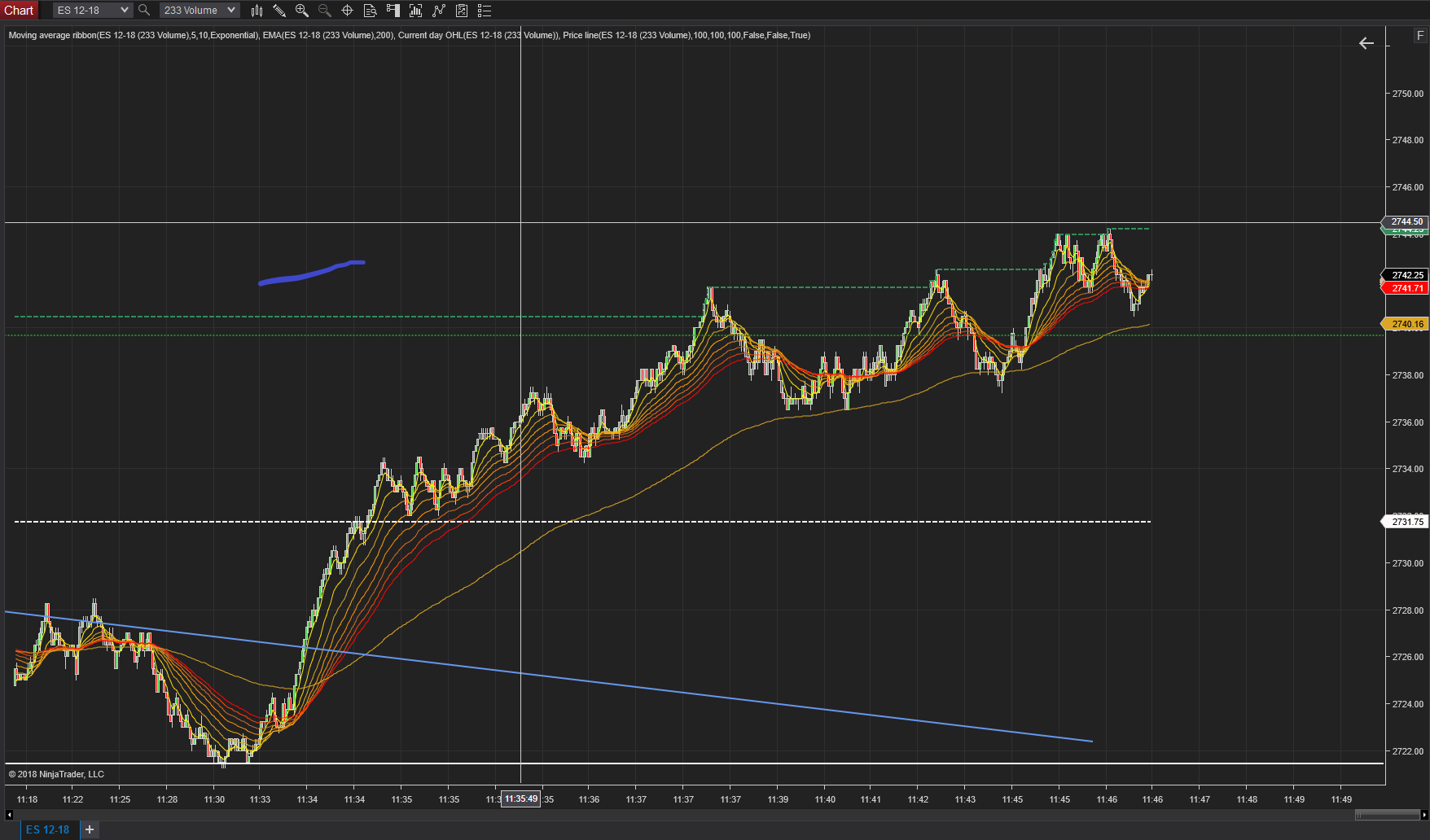
Task: Select the orange 2740.16 EMA price marker
Action: 1406,324
